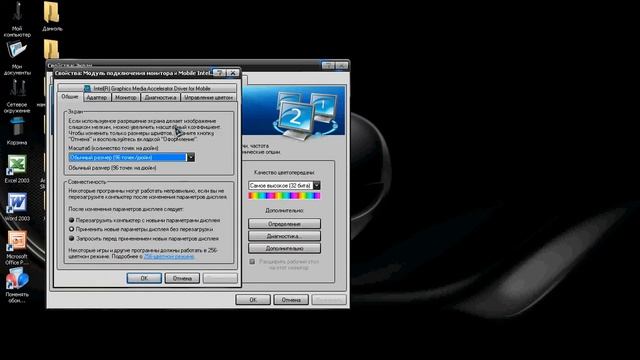Click the Дополнительно button in the back window
Viewport: 640px width, 360px height.
[284, 248]
